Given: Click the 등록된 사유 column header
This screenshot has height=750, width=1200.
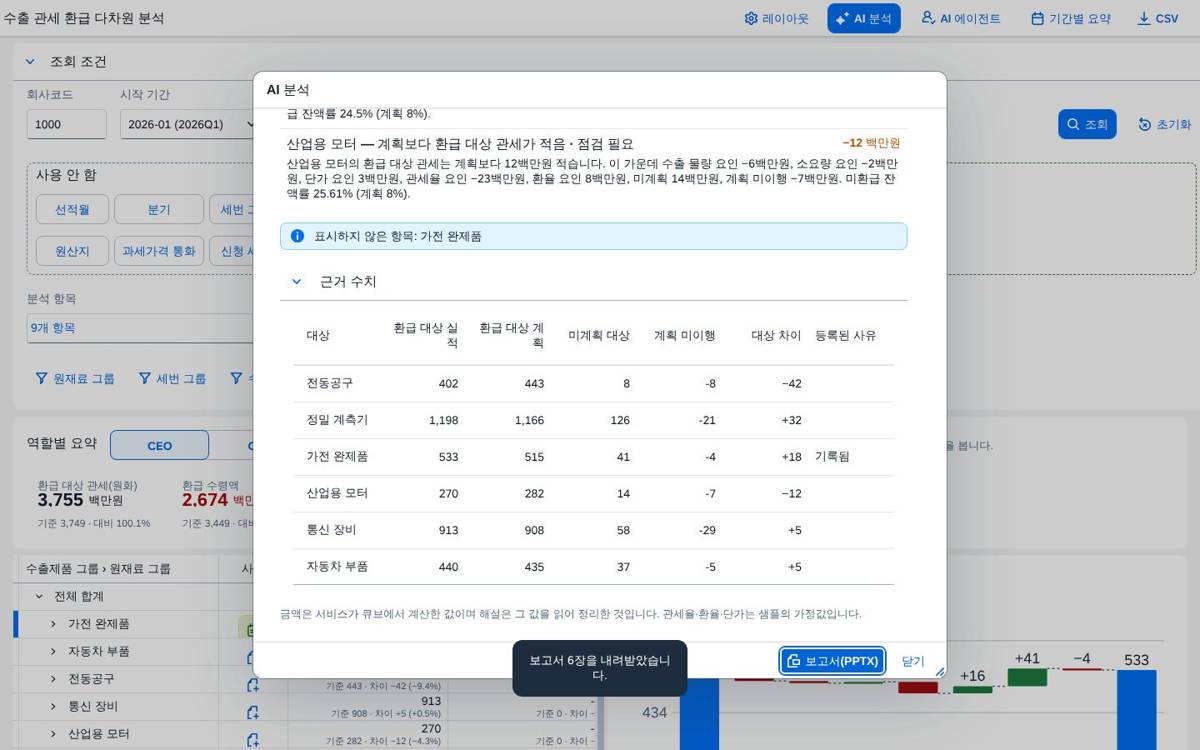Looking at the screenshot, I should coord(845,335).
